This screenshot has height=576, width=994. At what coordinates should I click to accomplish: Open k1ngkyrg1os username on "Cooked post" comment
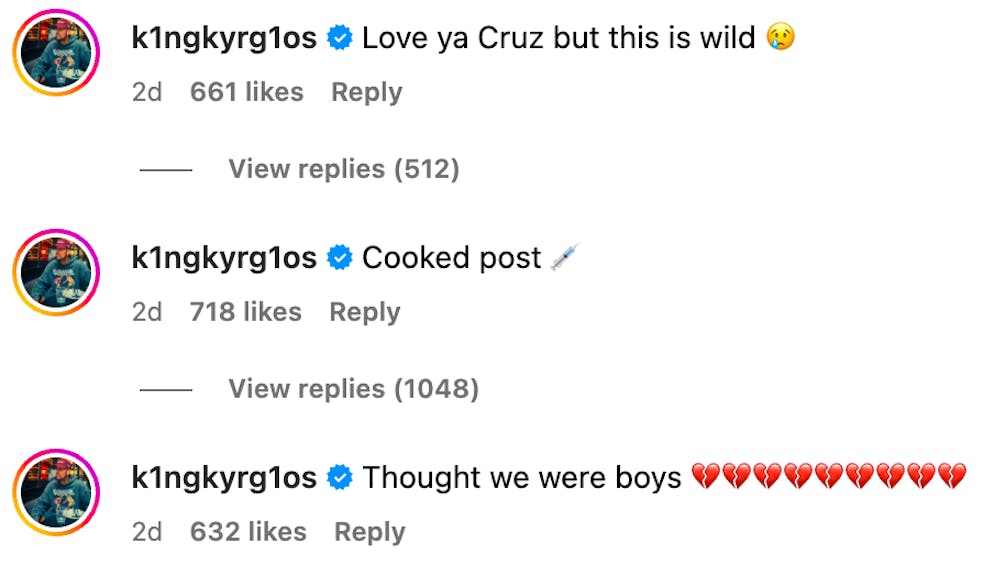click(x=224, y=258)
